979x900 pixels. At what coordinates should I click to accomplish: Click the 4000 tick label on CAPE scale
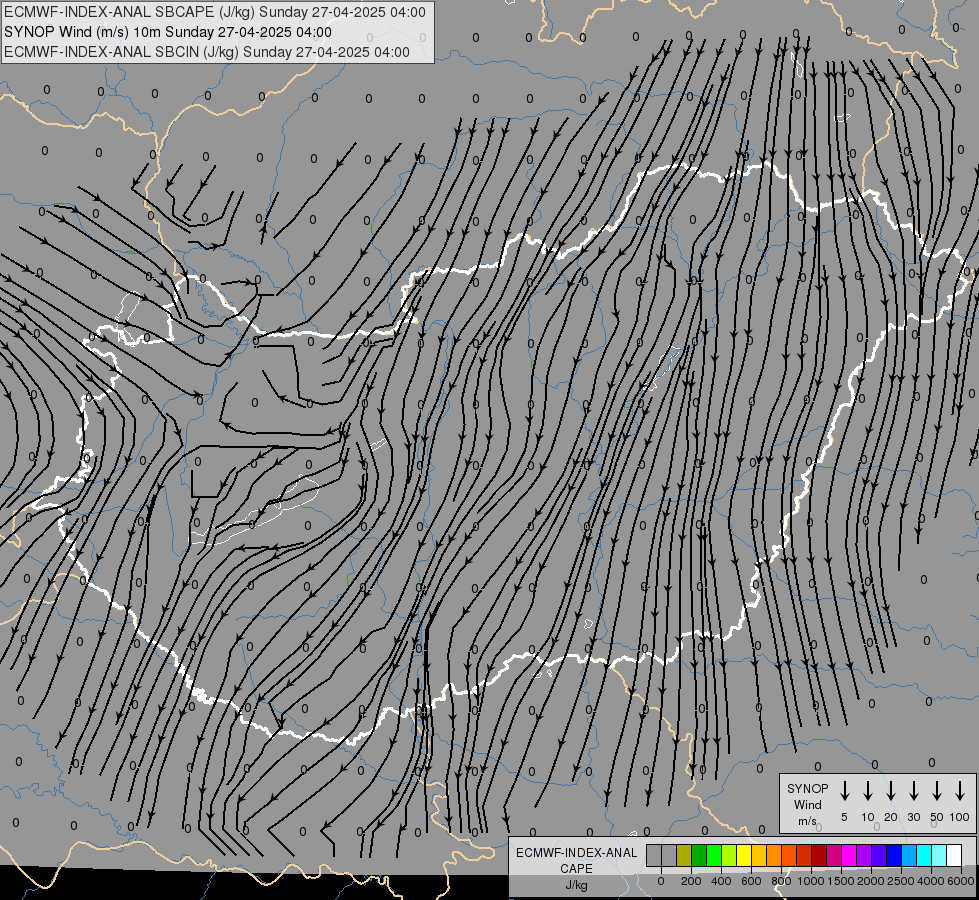pyautogui.click(x=931, y=881)
